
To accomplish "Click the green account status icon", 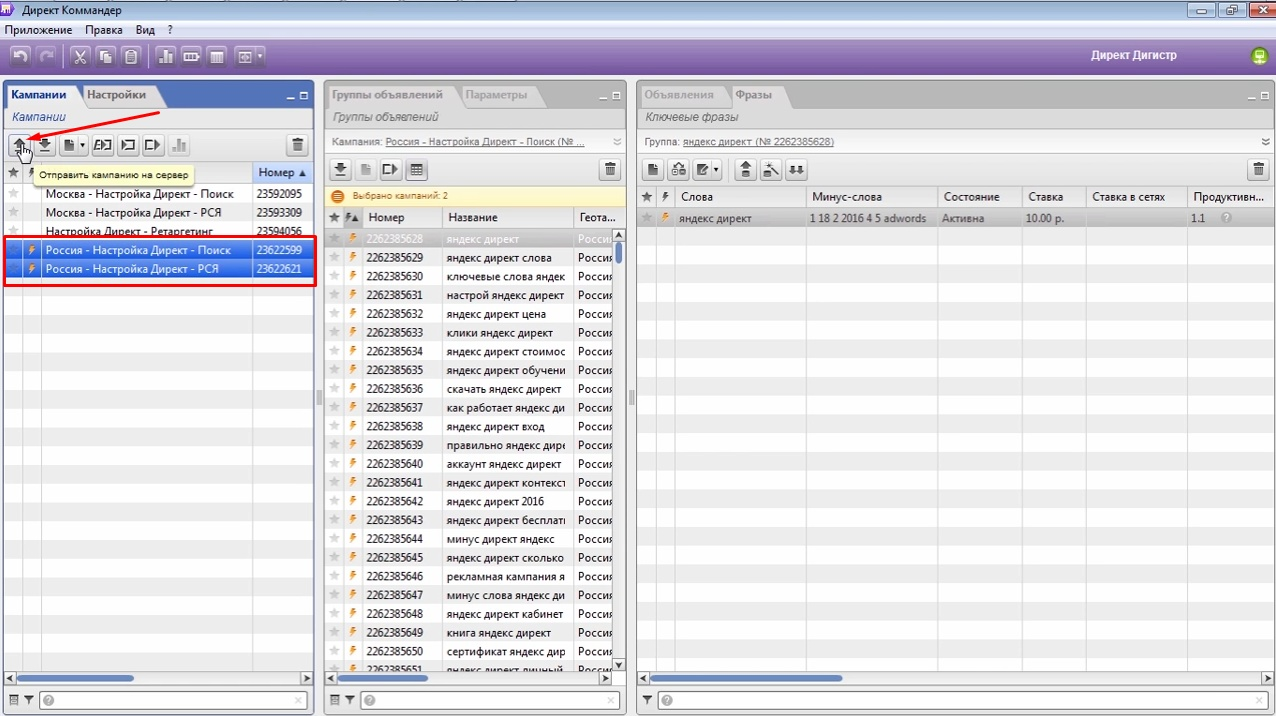I will click(1259, 56).
